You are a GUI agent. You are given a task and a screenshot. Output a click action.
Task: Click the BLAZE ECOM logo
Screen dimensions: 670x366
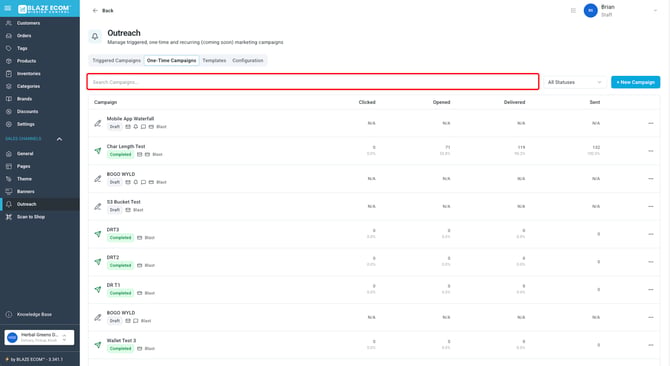tap(44, 9)
